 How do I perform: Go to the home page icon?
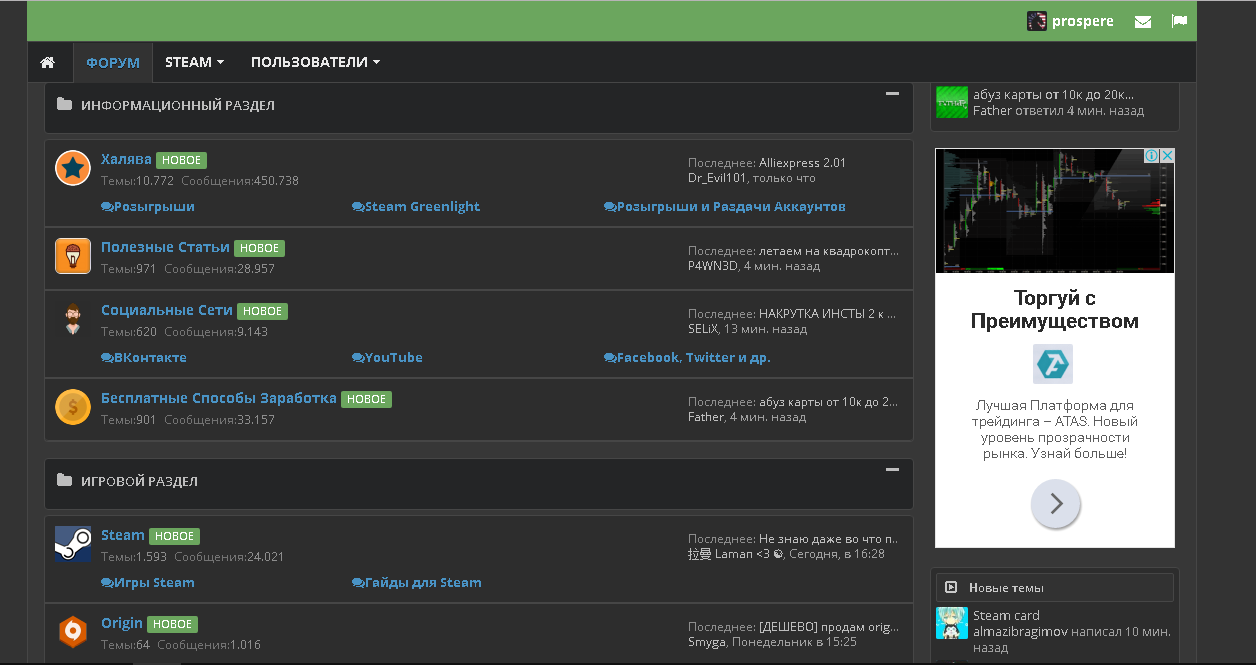click(x=47, y=62)
